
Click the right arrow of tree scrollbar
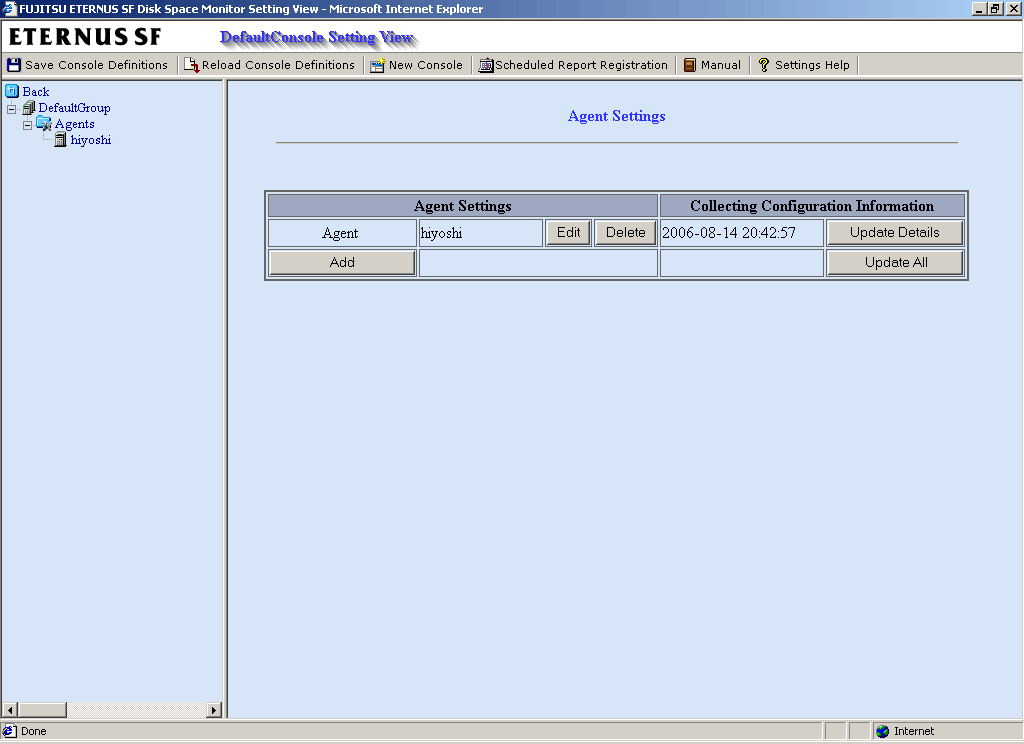click(x=214, y=709)
